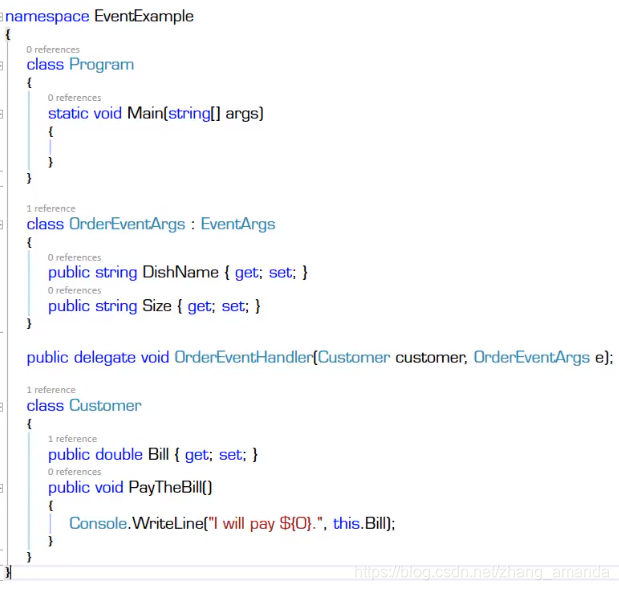Click the lowercase 'customer' parameter name
Screen dimensions: 619x590
[x=430, y=358]
